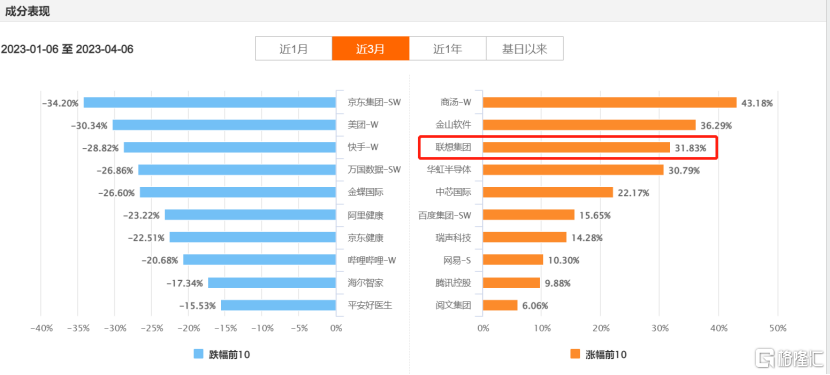The width and height of the screenshot is (830, 375).
Task: Click the 阿里健康 blue bar
Action: point(251,215)
